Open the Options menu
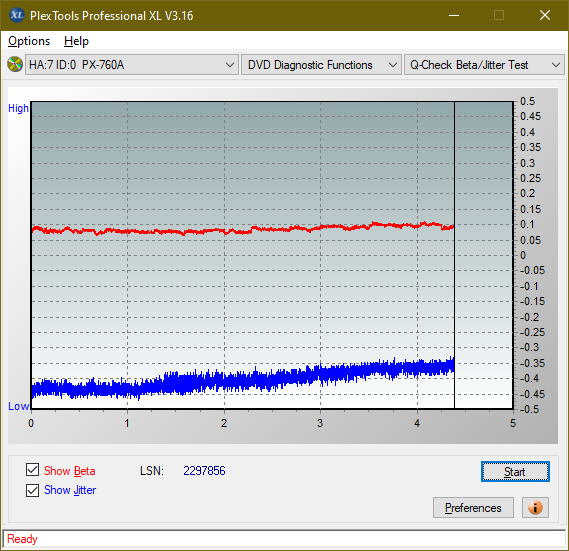 tap(29, 41)
